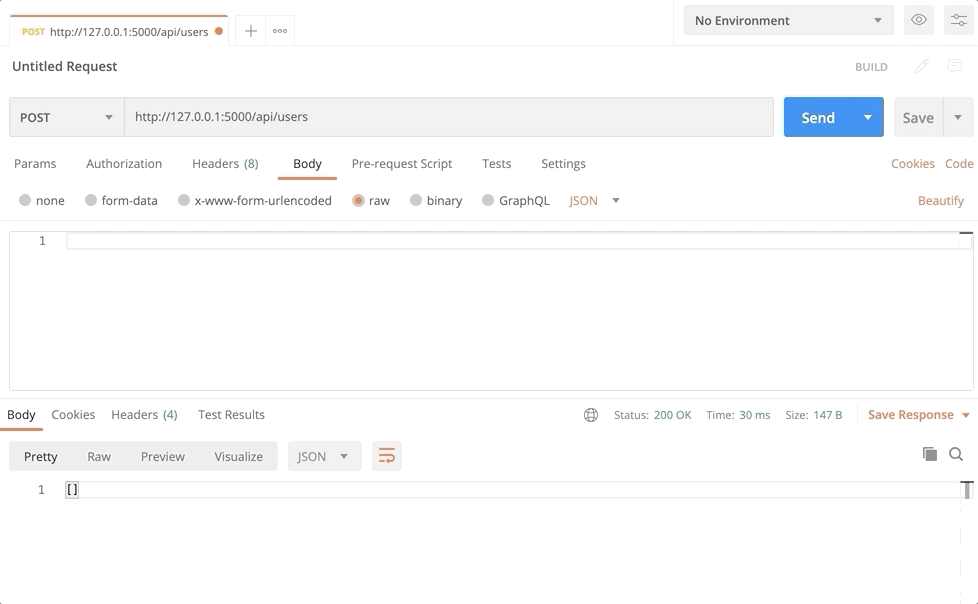Image resolution: width=978 pixels, height=604 pixels.
Task: Expand the No Environment selector
Action: (788, 20)
